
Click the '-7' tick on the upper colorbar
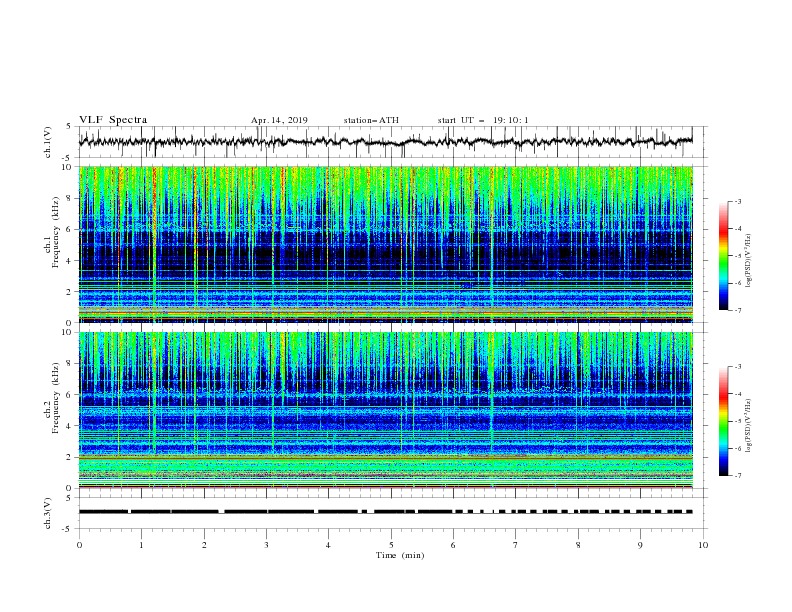tap(737, 310)
